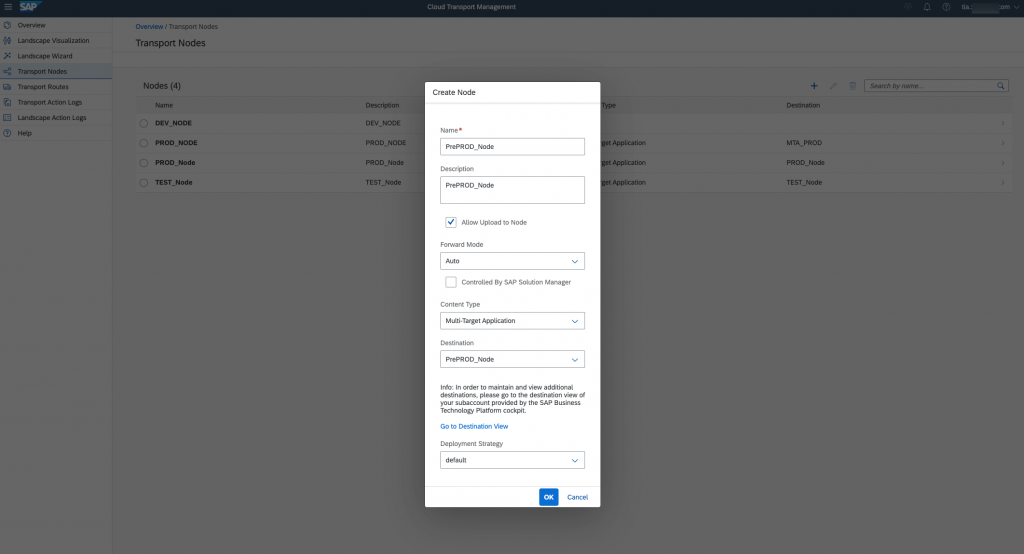1024x554 pixels.
Task: Click the Transport Action Logs sidebar icon
Action: [7, 103]
